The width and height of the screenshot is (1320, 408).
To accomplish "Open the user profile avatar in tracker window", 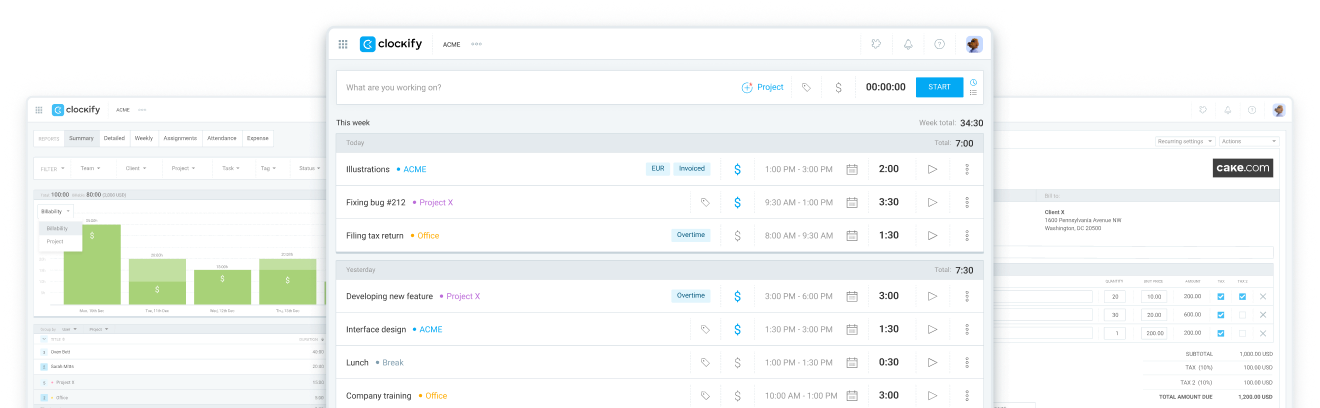I will point(974,44).
